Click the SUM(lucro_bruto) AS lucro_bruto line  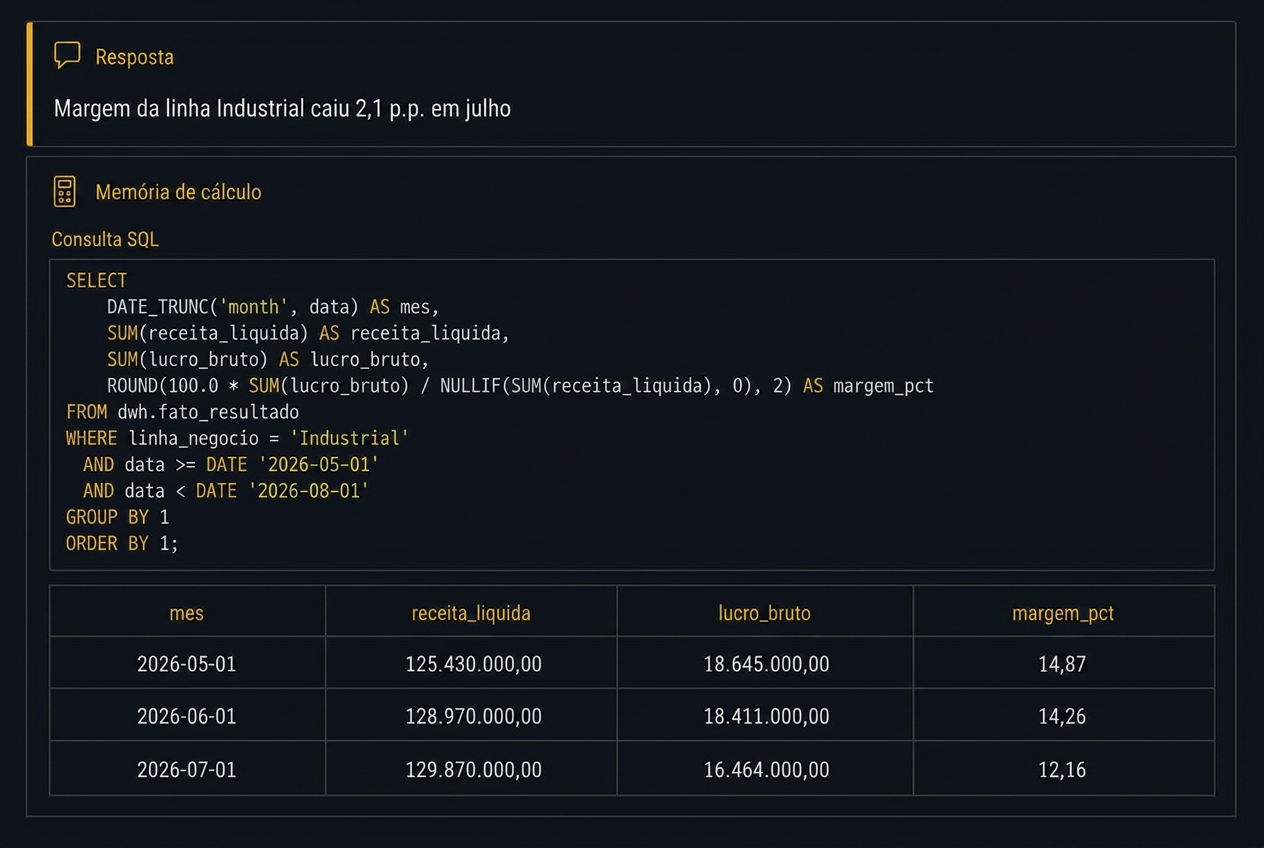click(268, 359)
